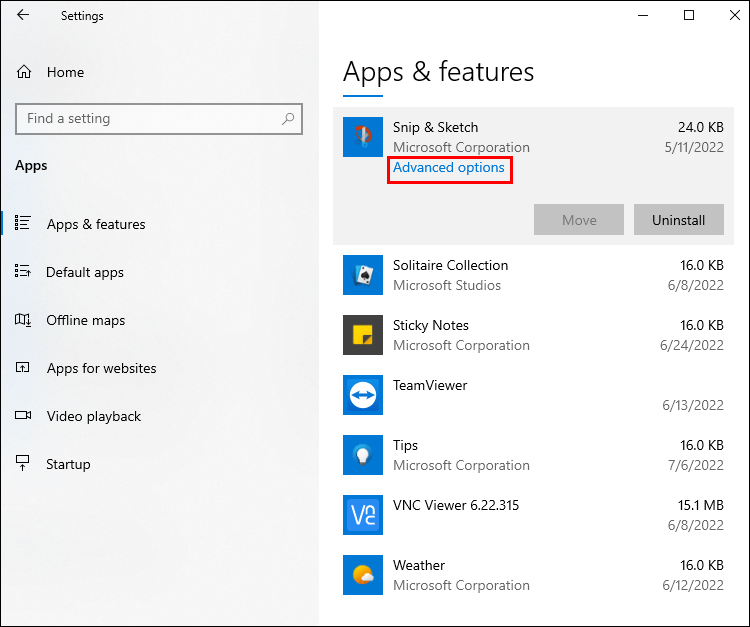This screenshot has height=627, width=750.
Task: Click the Apps & features page heading
Action: click(438, 72)
